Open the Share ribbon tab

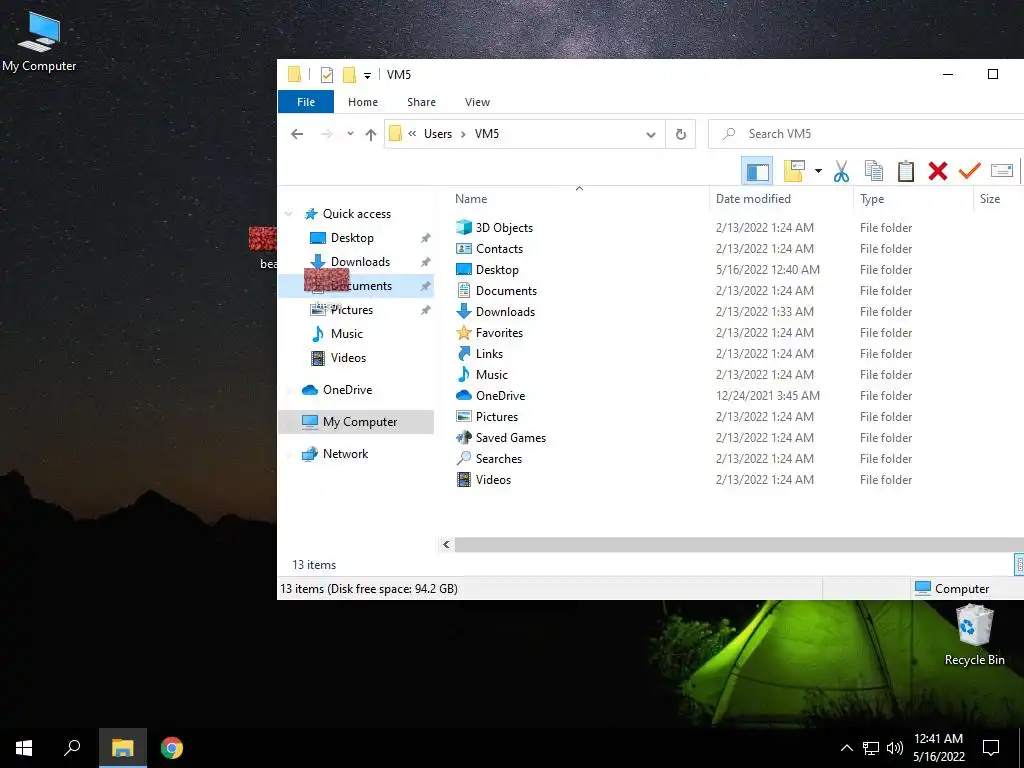[x=421, y=102]
